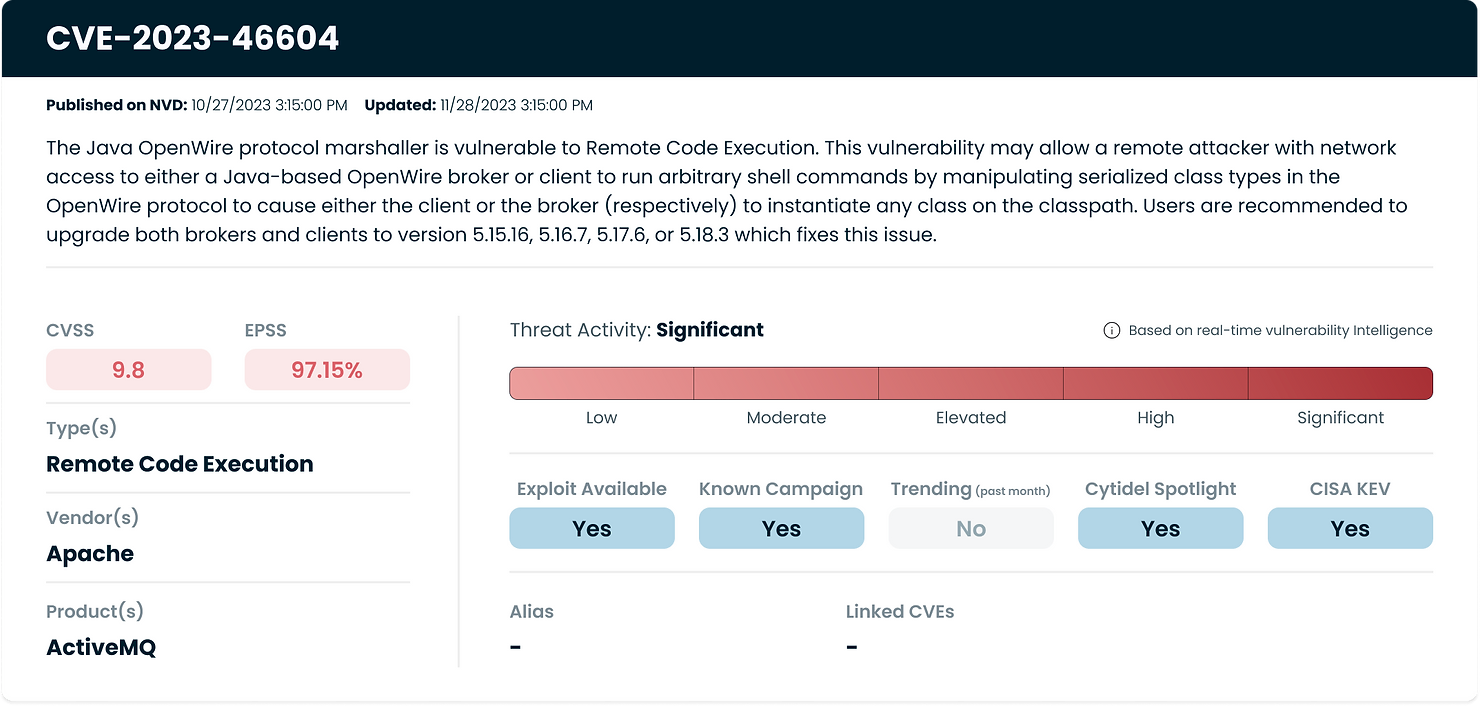Screen dimensions: 1480x706
Task: Click the Moderate segment of threat activity bar
Action: pos(786,382)
